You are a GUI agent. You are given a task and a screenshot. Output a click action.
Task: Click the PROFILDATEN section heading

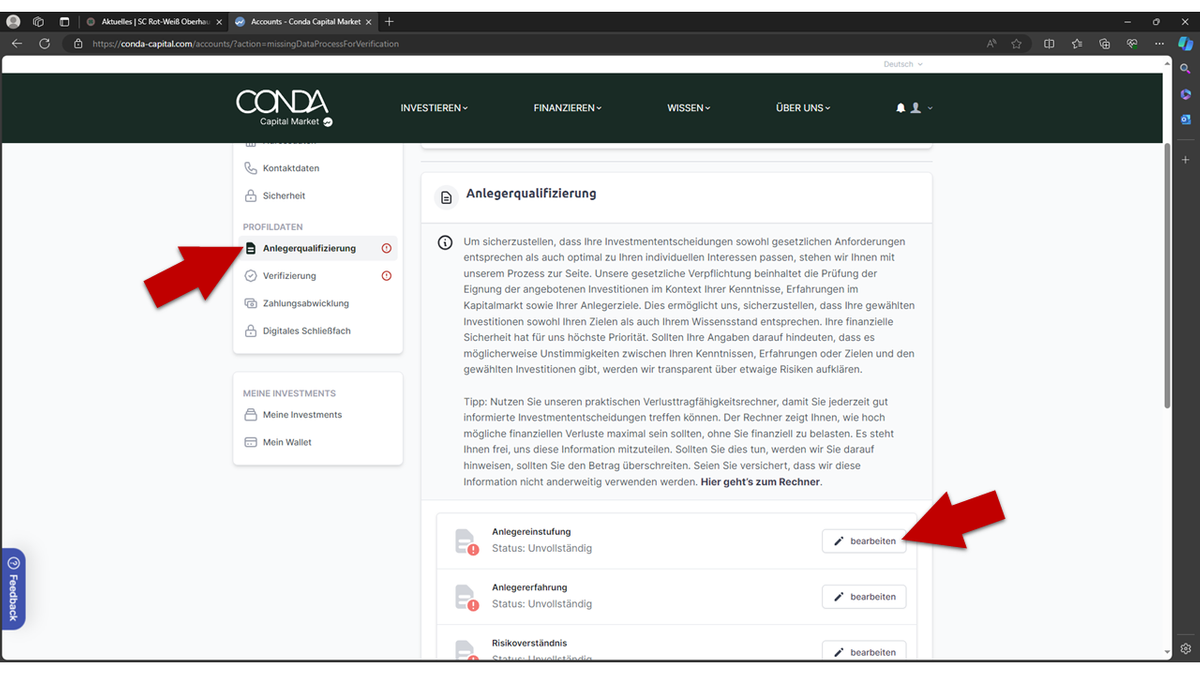tap(273, 227)
